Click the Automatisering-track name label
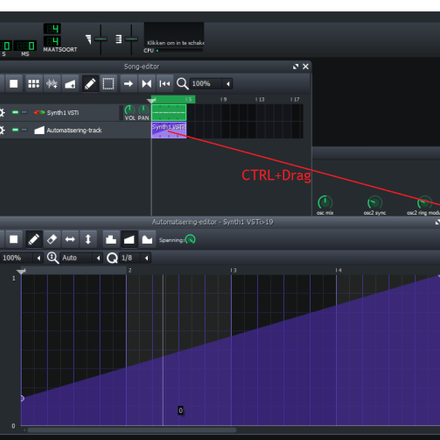The image size is (440, 440). coord(74,130)
